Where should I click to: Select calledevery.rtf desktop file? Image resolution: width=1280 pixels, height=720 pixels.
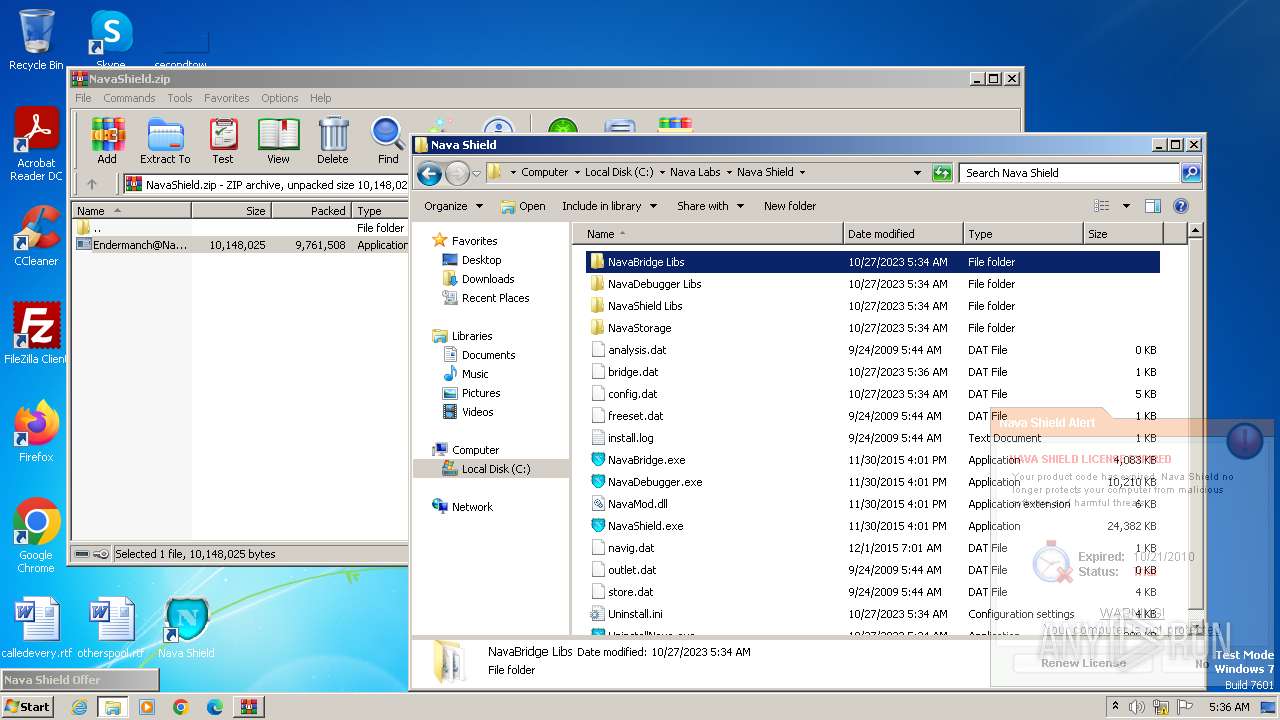[x=37, y=628]
